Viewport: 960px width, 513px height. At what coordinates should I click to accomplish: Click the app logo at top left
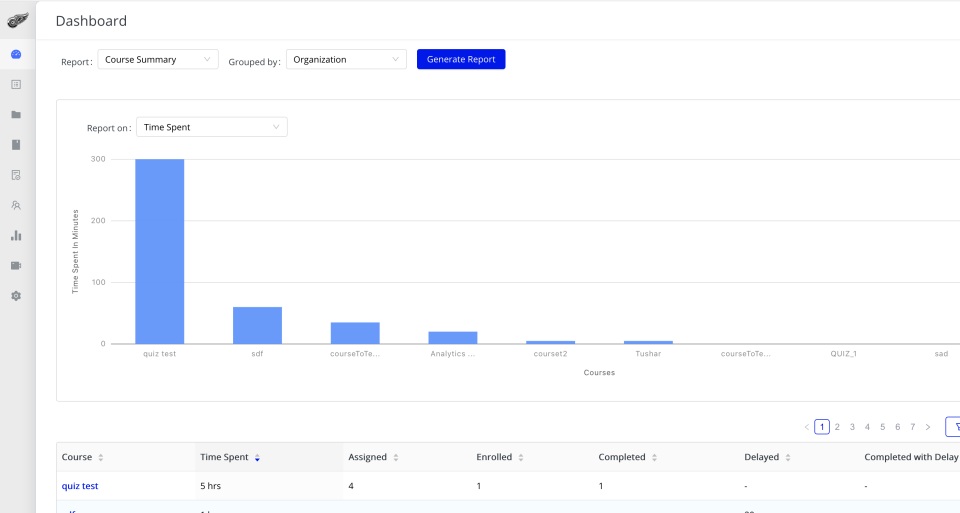tap(17, 20)
